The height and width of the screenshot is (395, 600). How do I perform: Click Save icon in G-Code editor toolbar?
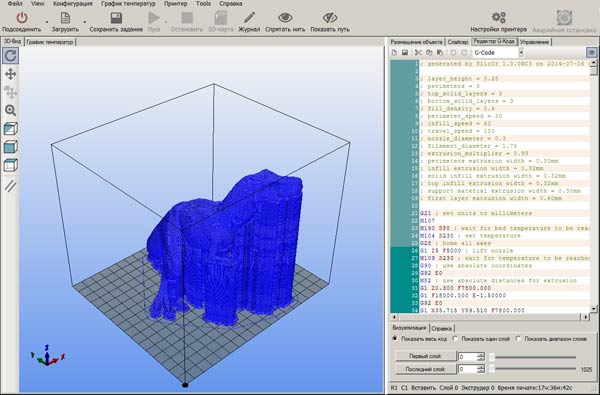point(405,52)
